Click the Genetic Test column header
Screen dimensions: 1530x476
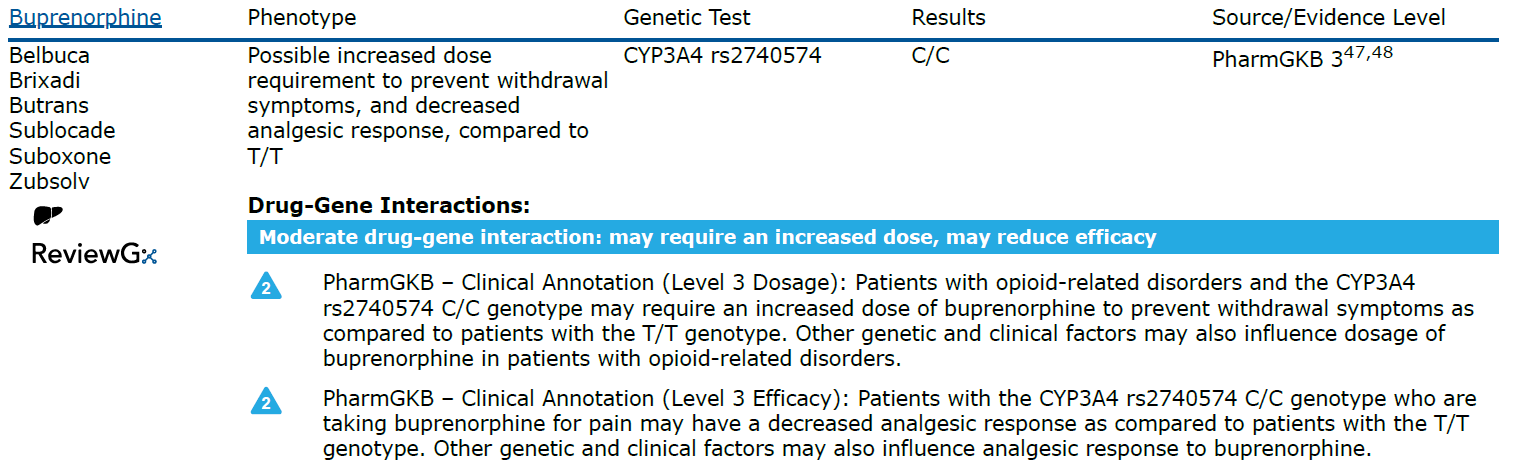[x=687, y=18]
